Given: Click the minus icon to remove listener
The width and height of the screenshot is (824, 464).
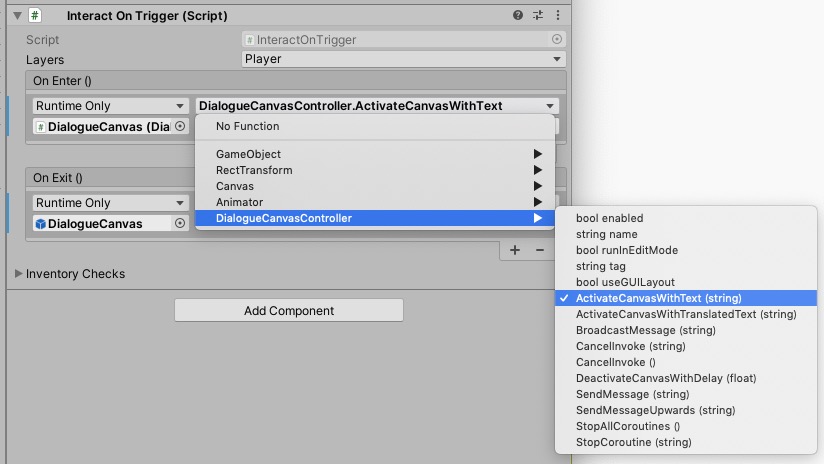Looking at the screenshot, I should pos(540,250).
